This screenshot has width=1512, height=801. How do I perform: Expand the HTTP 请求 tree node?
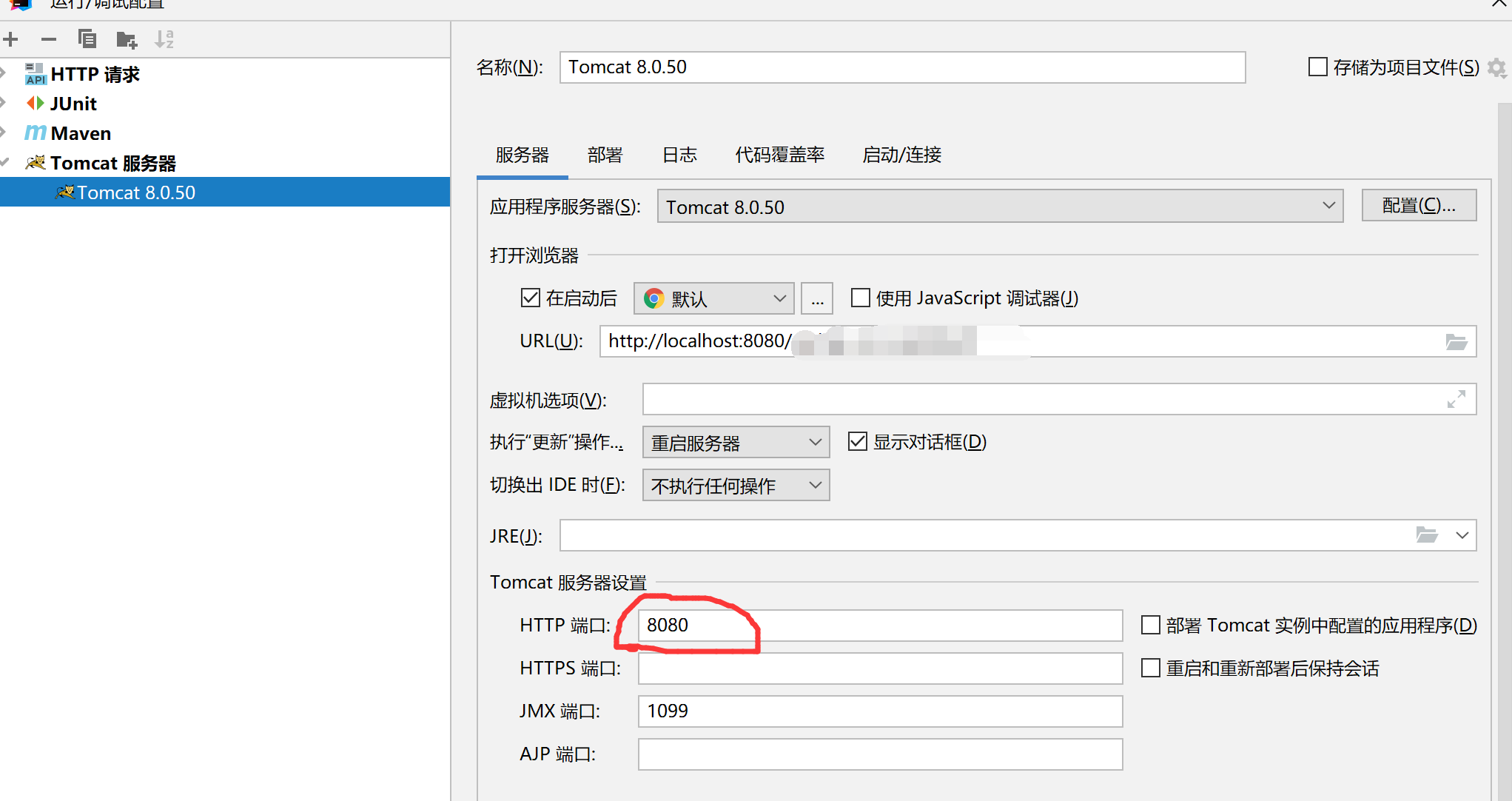tap(3, 73)
